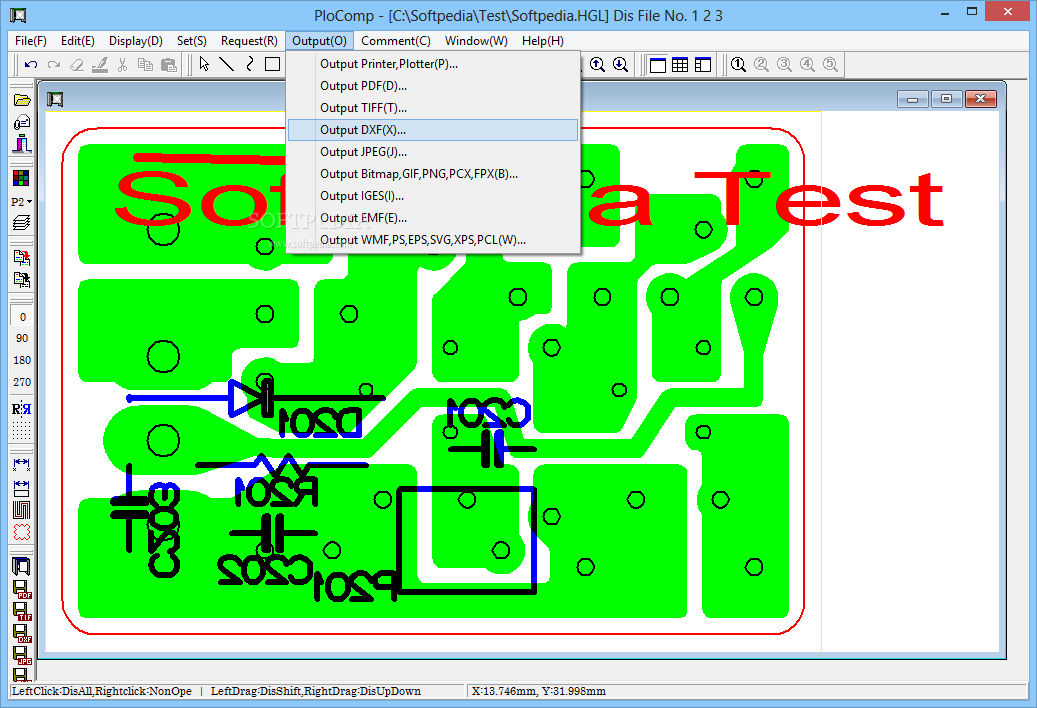Image resolution: width=1037 pixels, height=708 pixels.
Task: Click the magnifier with down arrow
Action: pos(620,65)
